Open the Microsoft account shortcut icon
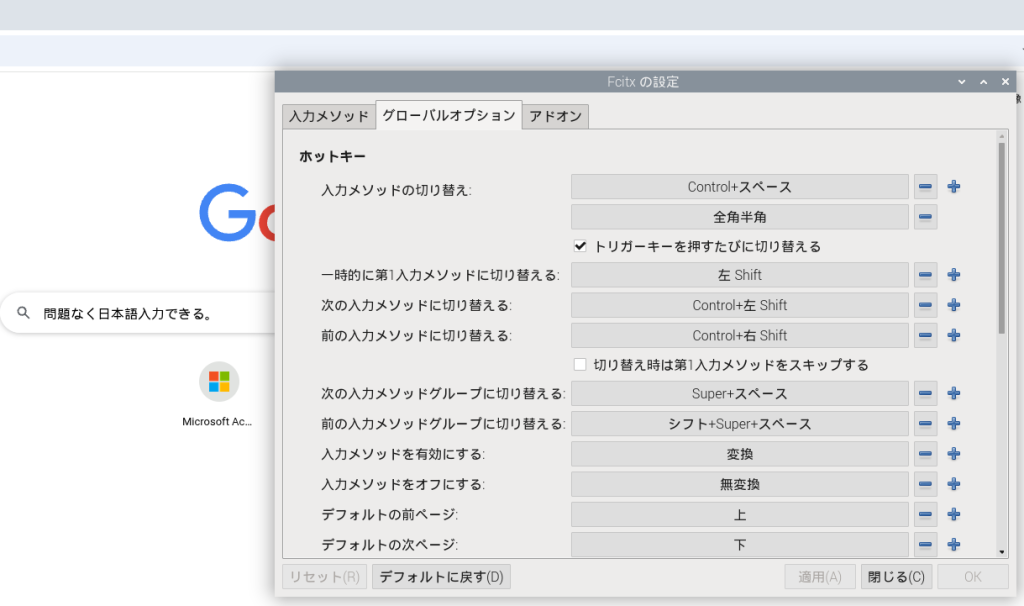Screen dimensions: 1024x606 click(x=218, y=382)
